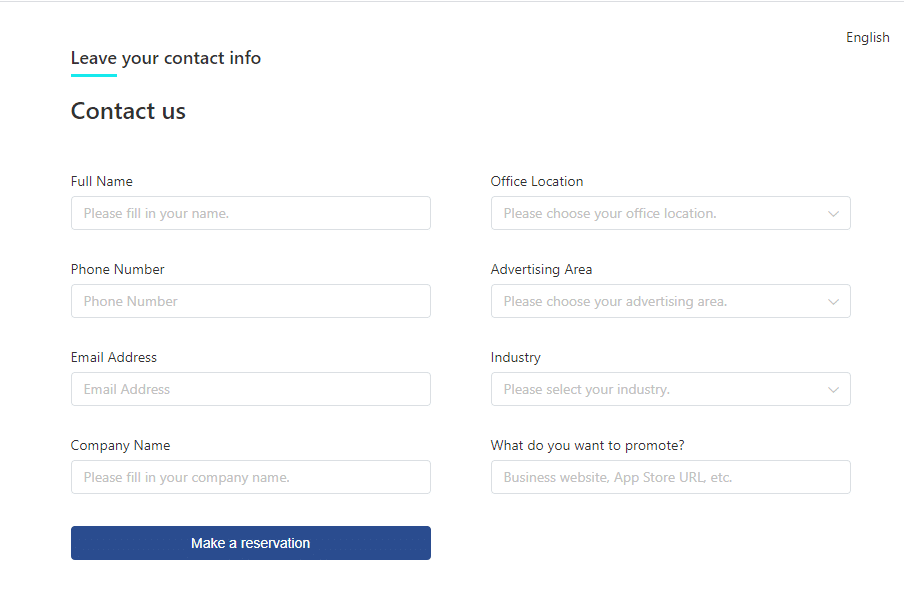The width and height of the screenshot is (904, 598).
Task: Click the Email Address label text
Action: pos(113,357)
